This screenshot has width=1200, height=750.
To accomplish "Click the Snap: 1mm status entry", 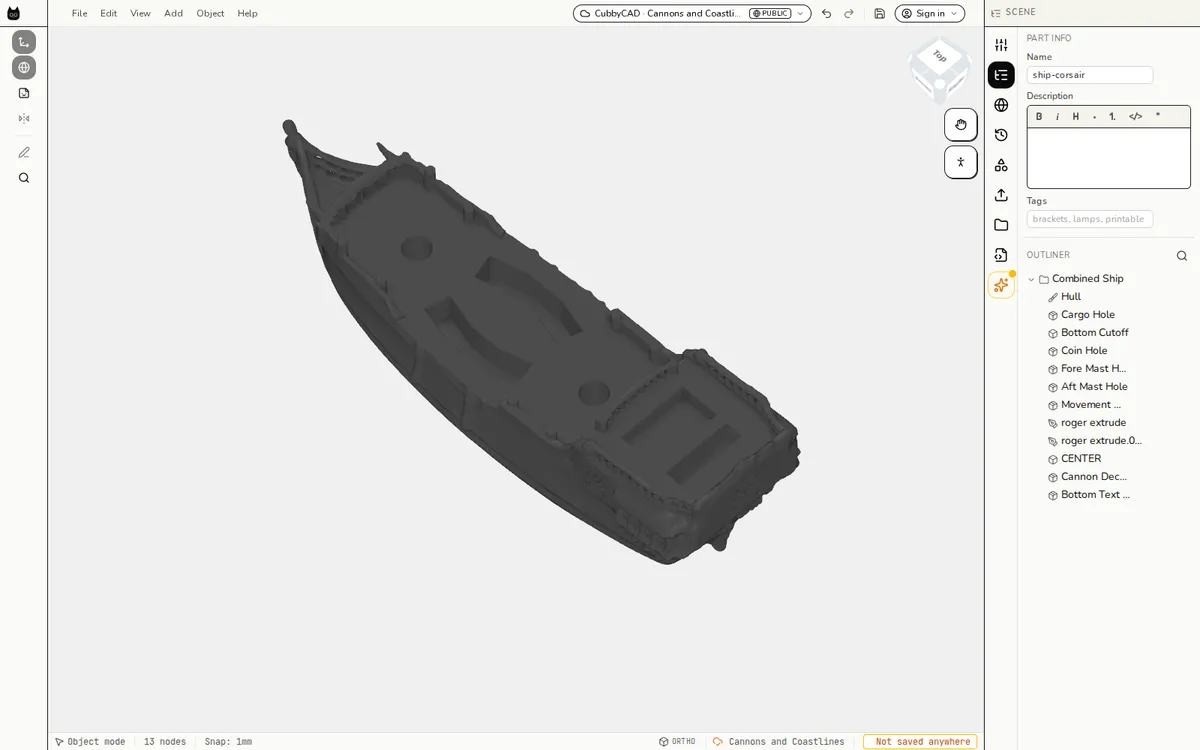I will pyautogui.click(x=228, y=742).
